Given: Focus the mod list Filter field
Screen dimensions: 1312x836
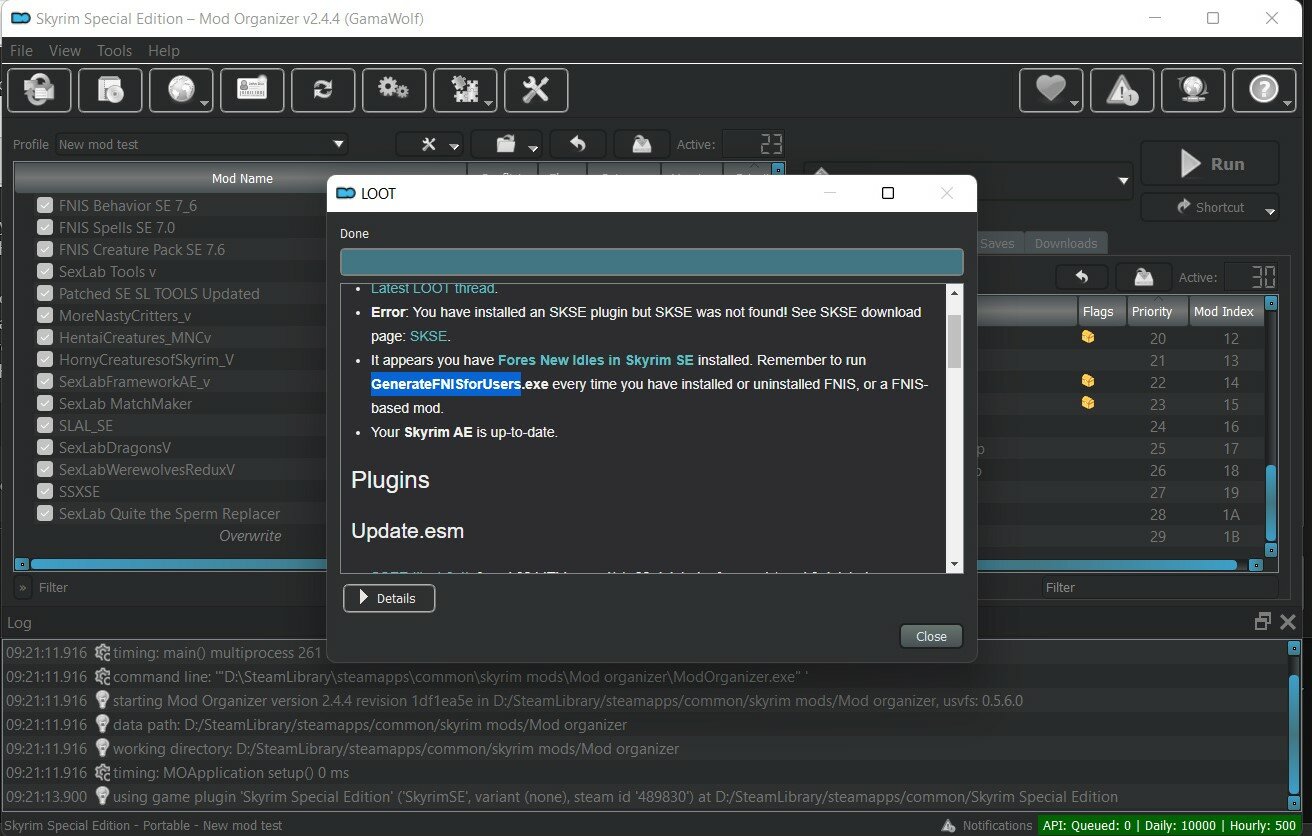Looking at the screenshot, I should tap(180, 587).
